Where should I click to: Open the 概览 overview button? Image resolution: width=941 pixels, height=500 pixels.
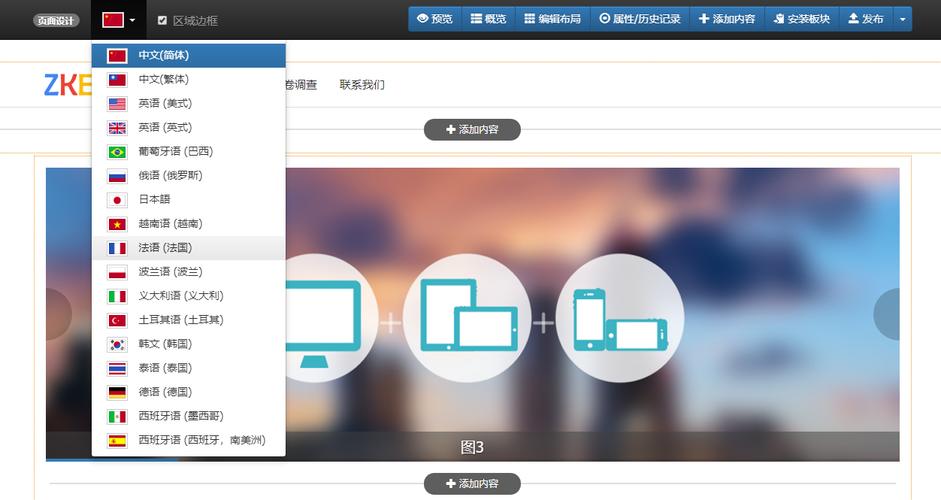[x=489, y=19]
